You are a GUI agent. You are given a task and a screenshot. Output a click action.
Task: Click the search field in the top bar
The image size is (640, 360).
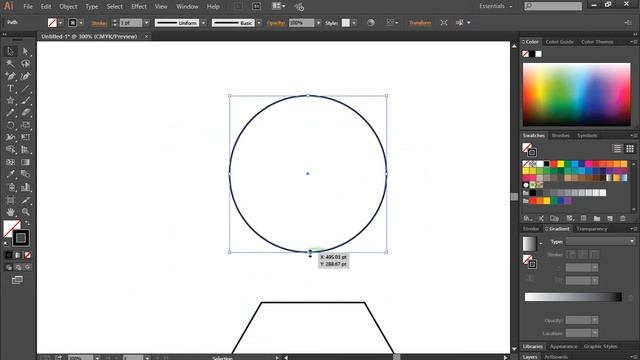pos(553,6)
